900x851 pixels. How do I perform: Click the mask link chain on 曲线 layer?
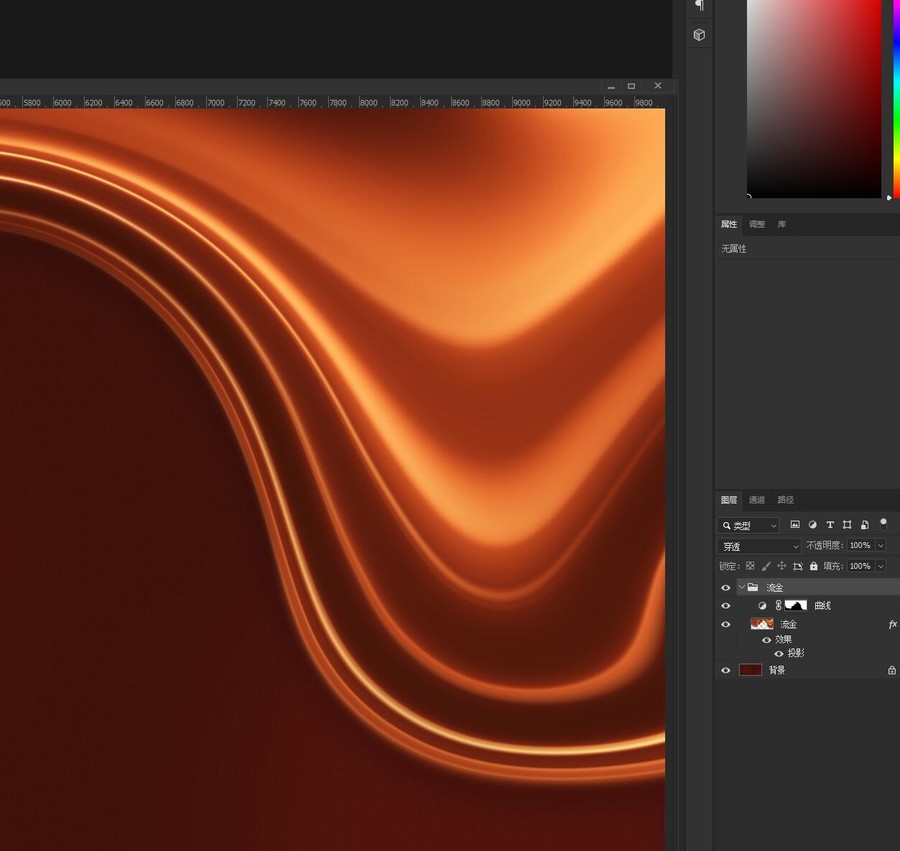(778, 605)
